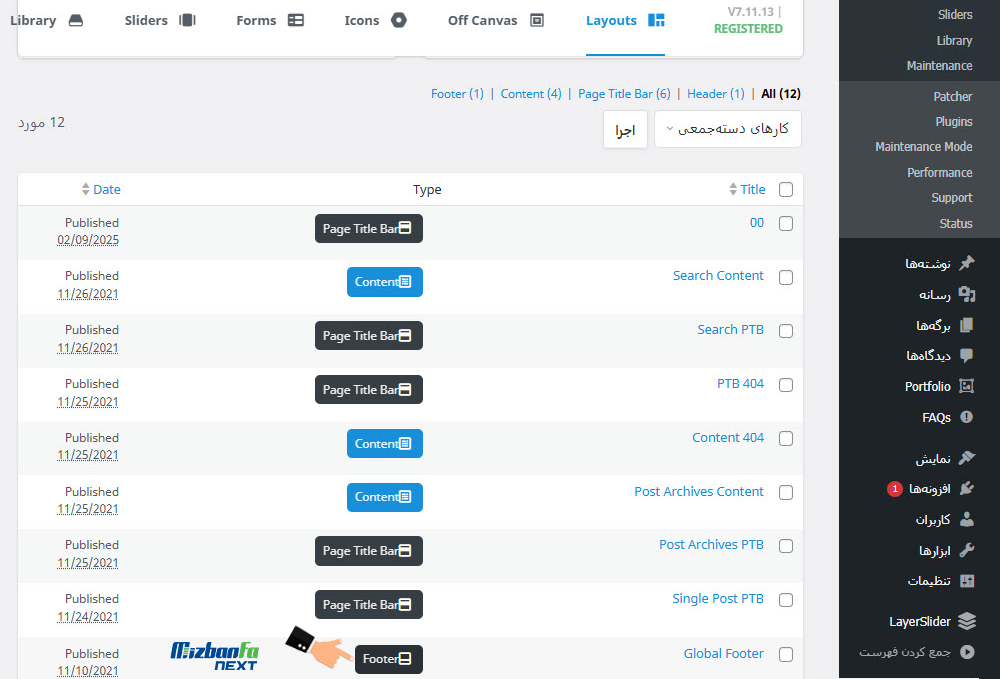1000x679 pixels.
Task: Click the اجرا apply button
Action: tap(625, 129)
